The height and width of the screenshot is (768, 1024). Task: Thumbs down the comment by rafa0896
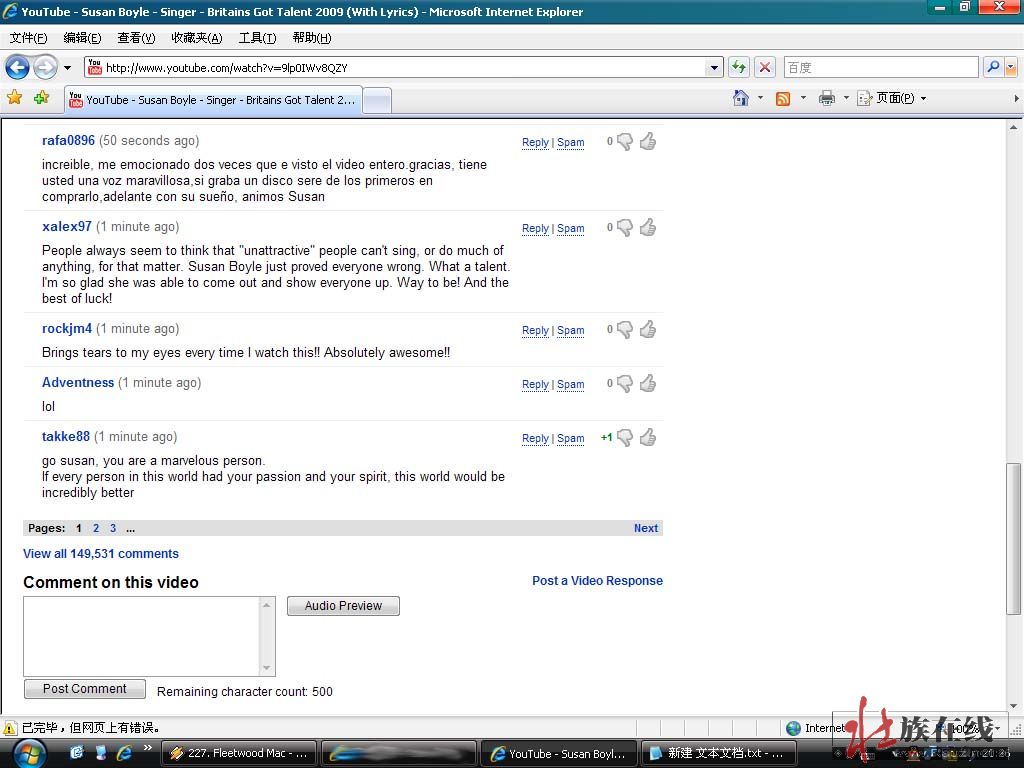(625, 142)
